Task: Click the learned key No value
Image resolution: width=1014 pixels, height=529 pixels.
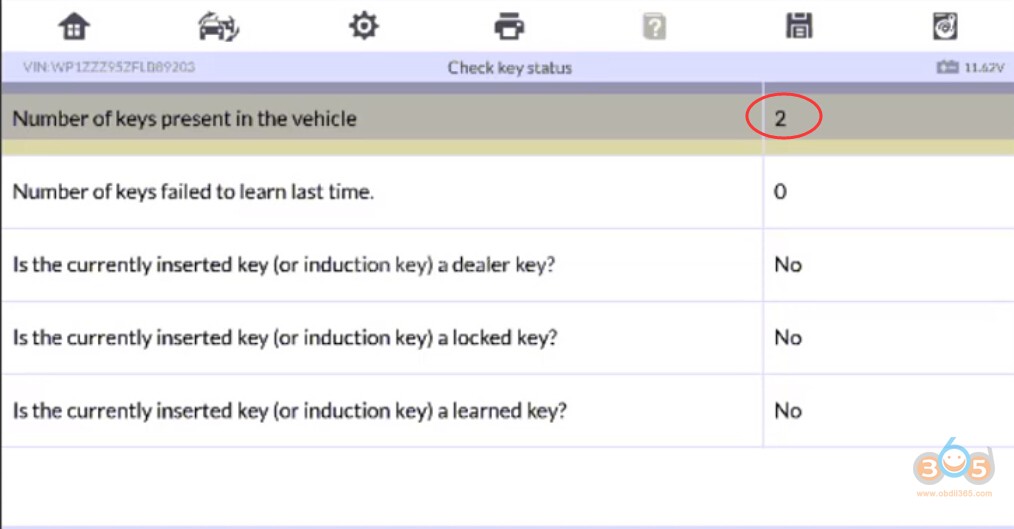Action: point(788,411)
